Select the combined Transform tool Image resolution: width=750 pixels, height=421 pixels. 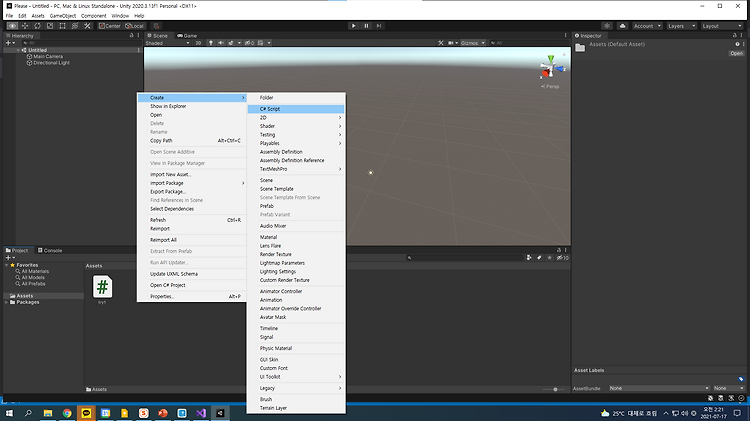click(x=75, y=26)
